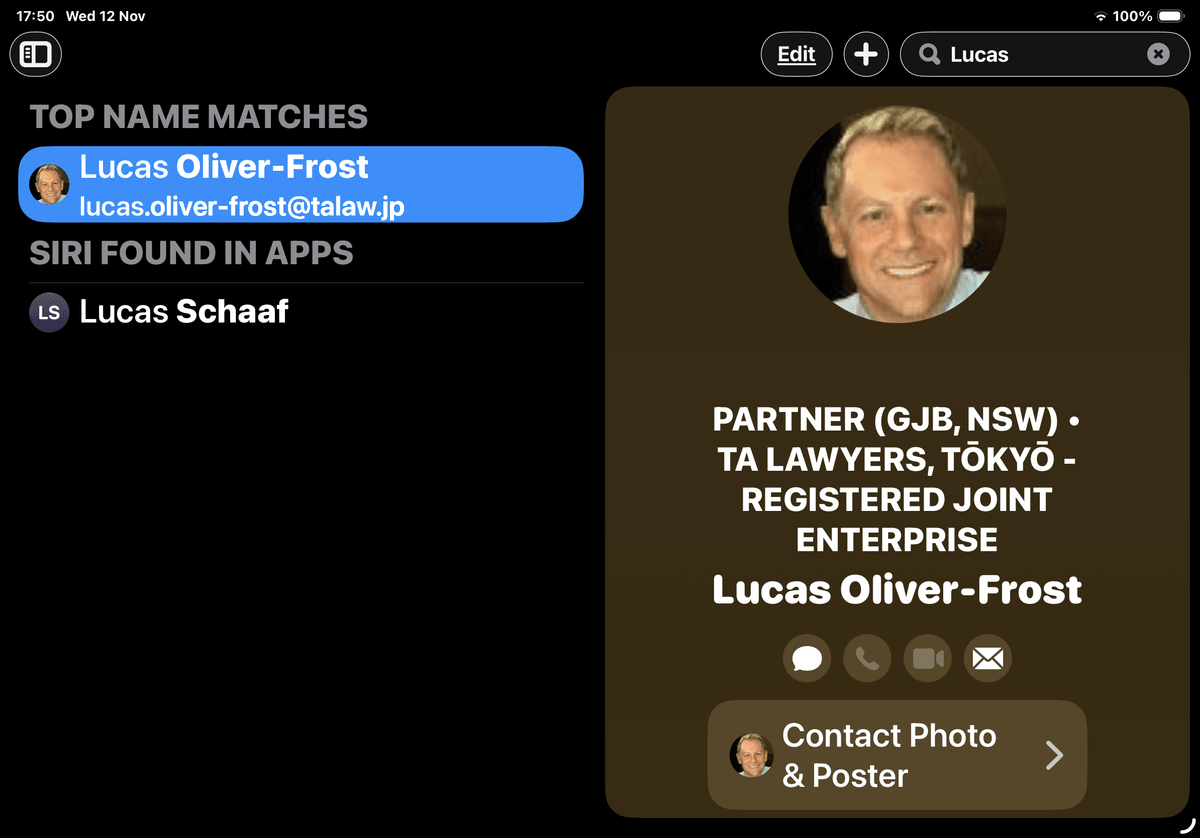Click the Edit button
This screenshot has width=1200, height=838.
(x=796, y=54)
